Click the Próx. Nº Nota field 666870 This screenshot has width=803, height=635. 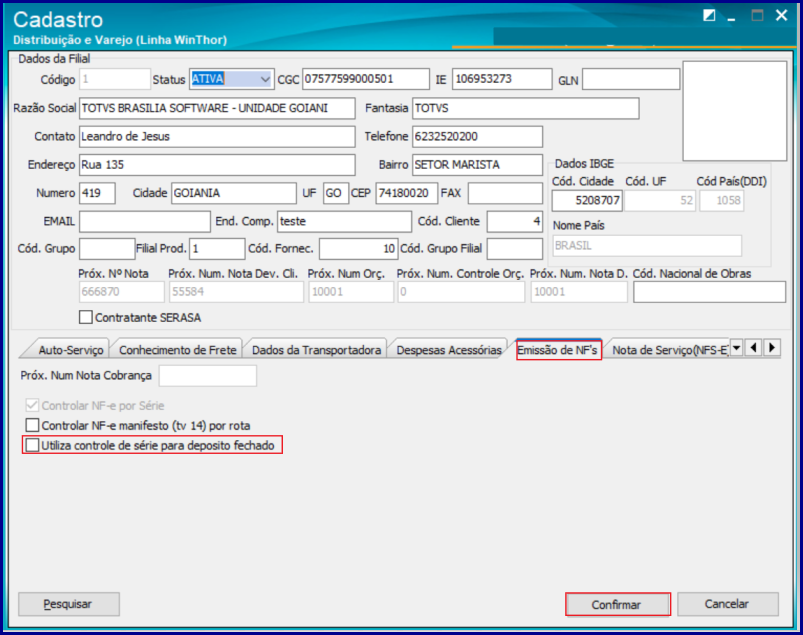(x=121, y=292)
